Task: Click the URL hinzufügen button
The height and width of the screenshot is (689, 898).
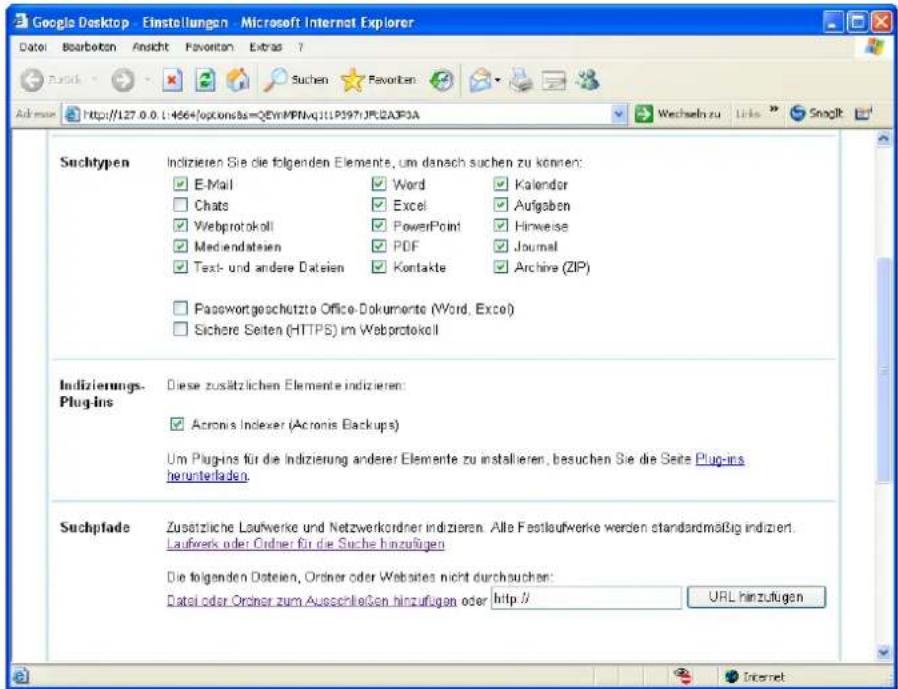Action: click(x=756, y=597)
